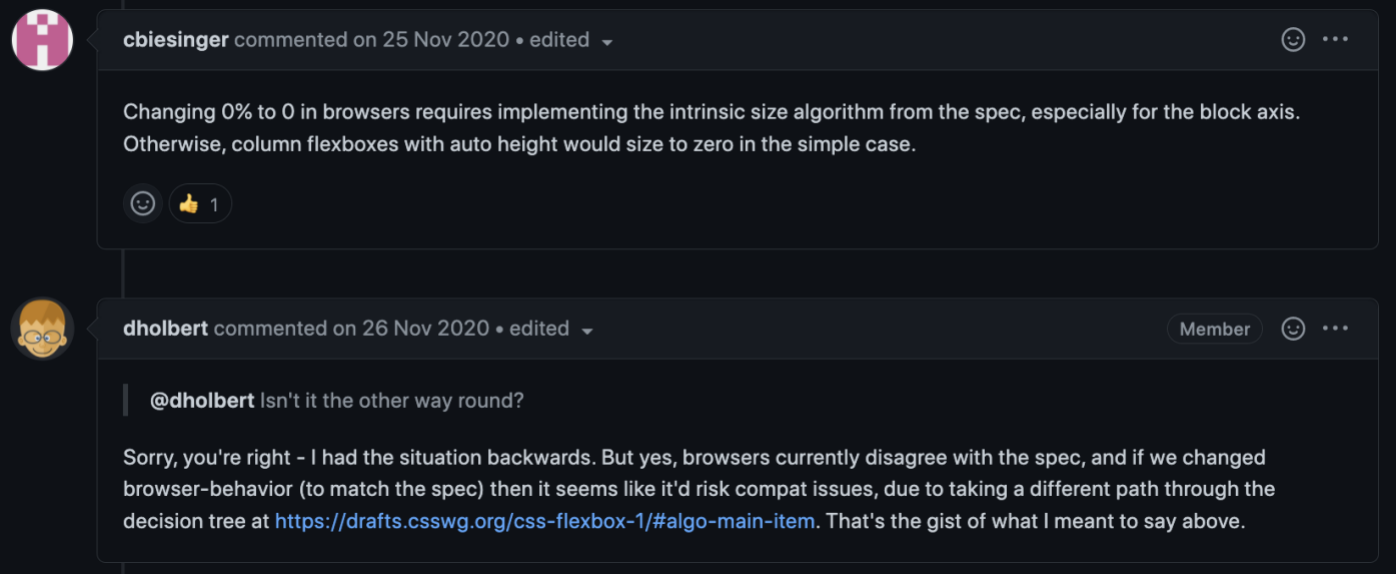
Task: Open emoji reaction picker on dholbert's comment
Action: [x=1293, y=328]
